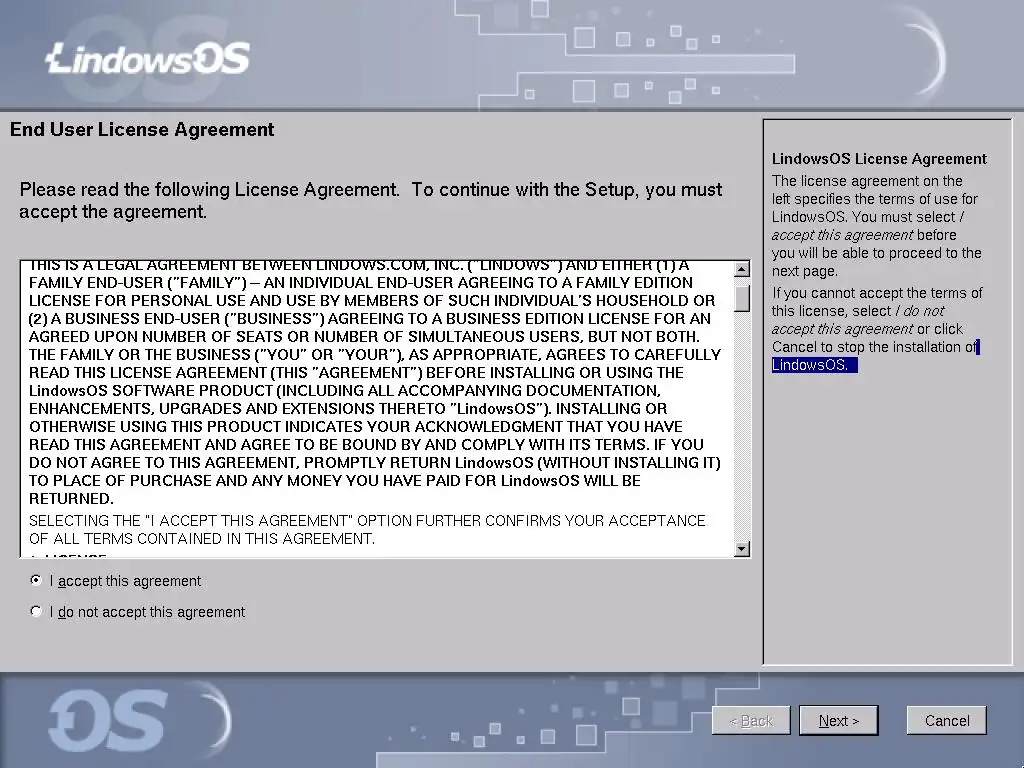Click the italic "accept this agreement" help text
1024x768 pixels.
click(x=842, y=235)
